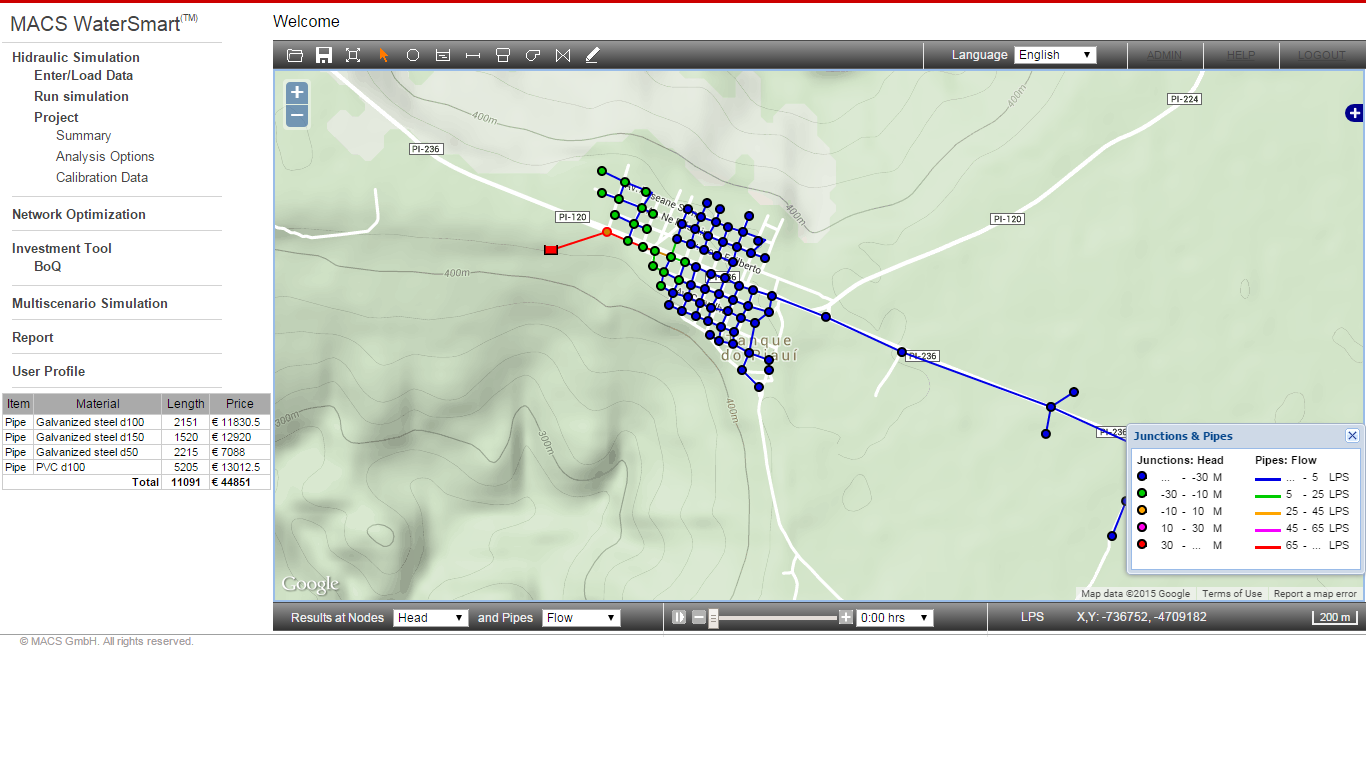
Task: Click the time slider handle
Action: [713, 618]
